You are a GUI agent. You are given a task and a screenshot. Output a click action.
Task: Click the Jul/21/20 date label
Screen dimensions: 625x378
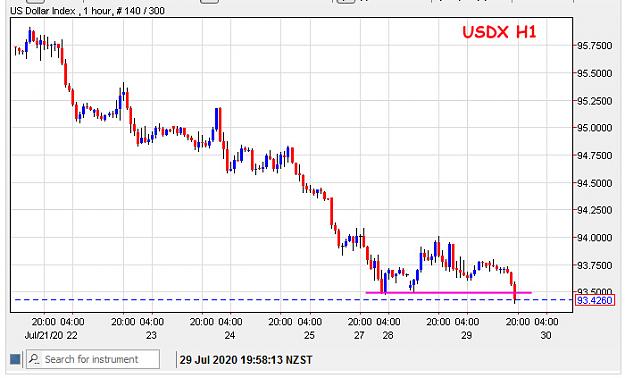(44, 335)
